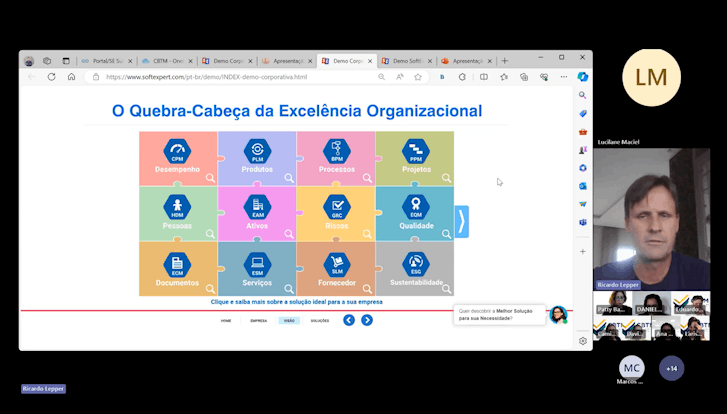Click the CPM Desempenho hexagon icon
Viewport: 727px width, 414px height.
tap(177, 151)
